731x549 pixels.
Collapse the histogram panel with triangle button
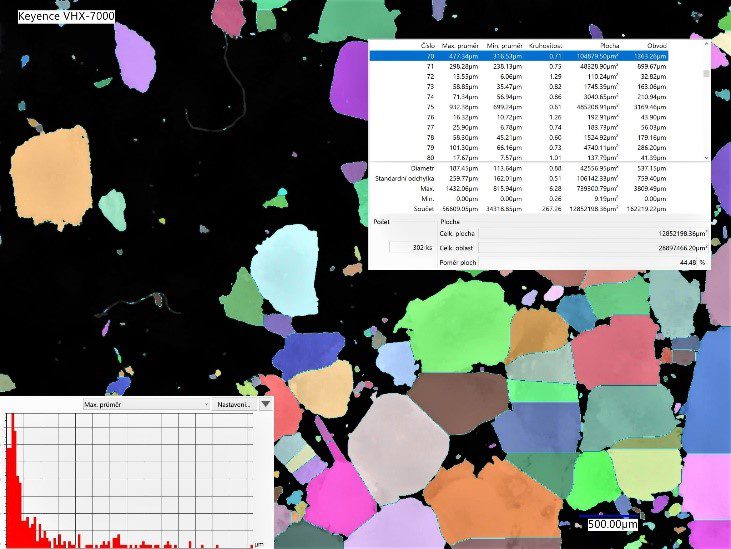[x=265, y=405]
